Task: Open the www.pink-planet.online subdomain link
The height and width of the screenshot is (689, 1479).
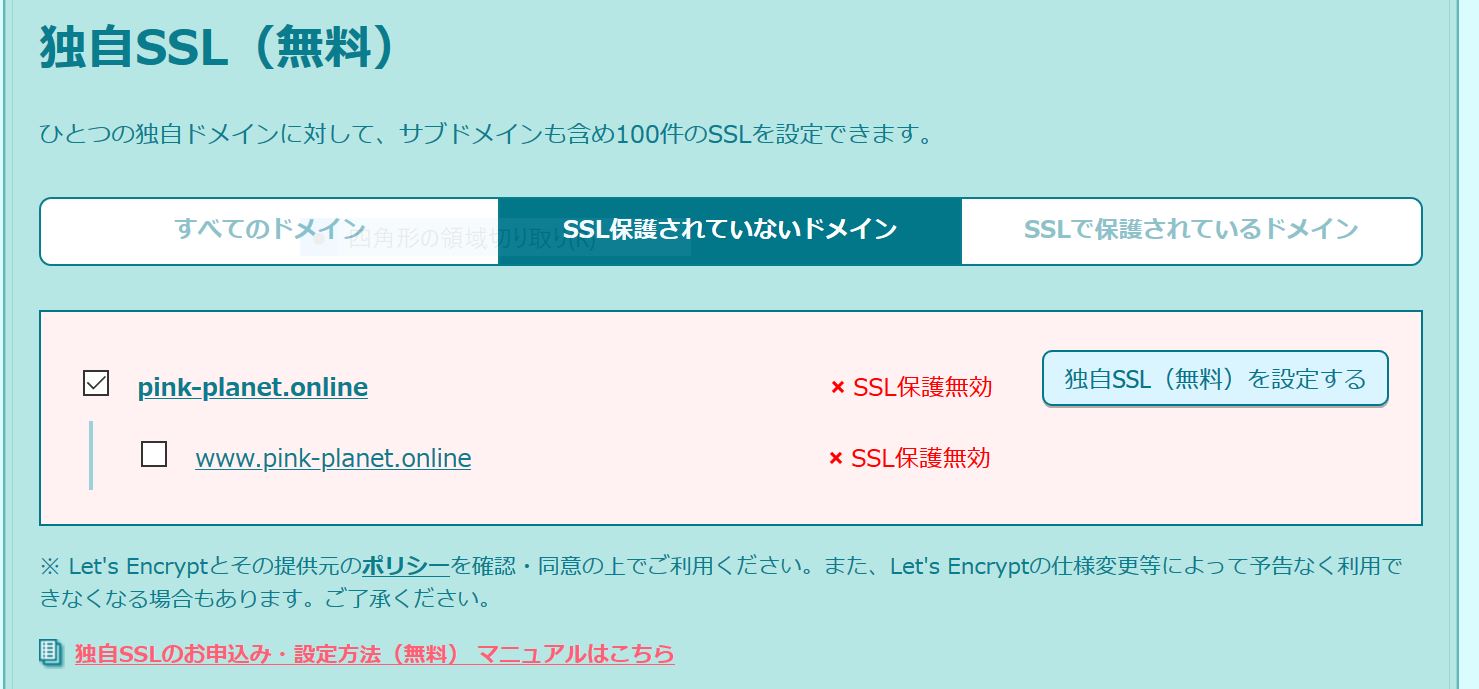Action: tap(333, 458)
